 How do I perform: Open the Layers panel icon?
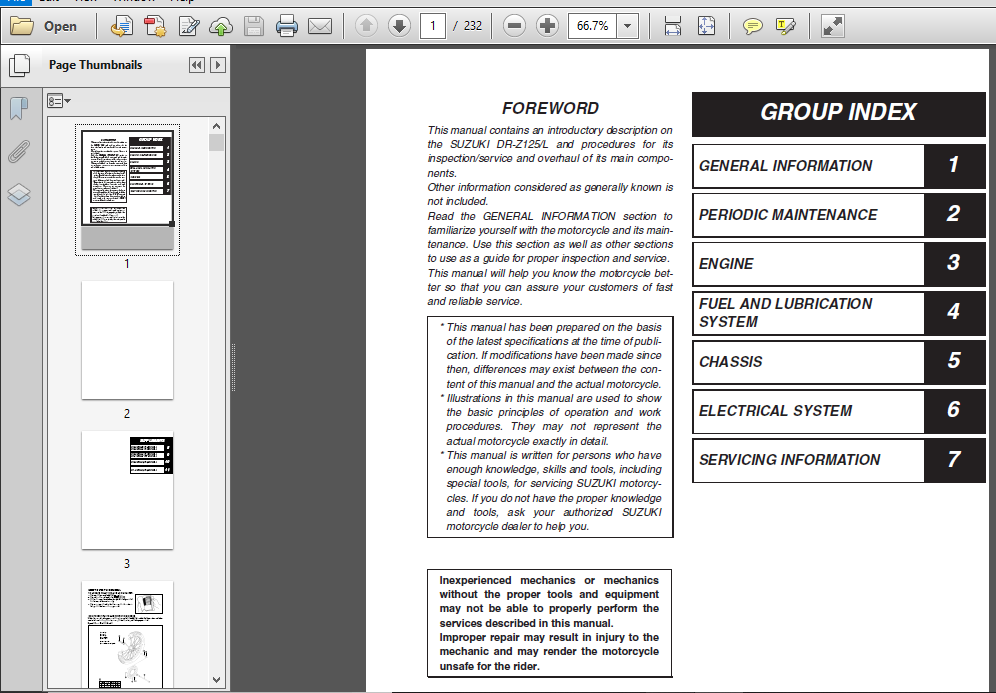(x=19, y=194)
